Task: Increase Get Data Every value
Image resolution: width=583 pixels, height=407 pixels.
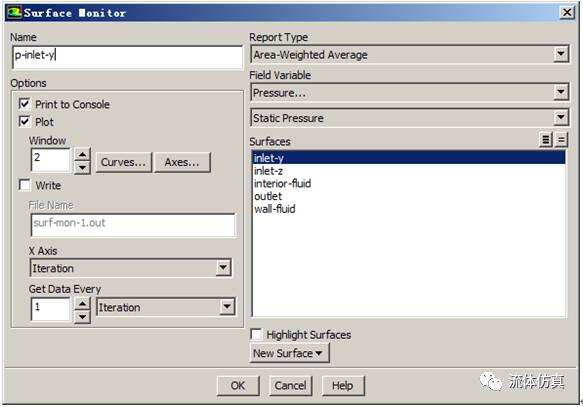Action: pyautogui.click(x=82, y=304)
